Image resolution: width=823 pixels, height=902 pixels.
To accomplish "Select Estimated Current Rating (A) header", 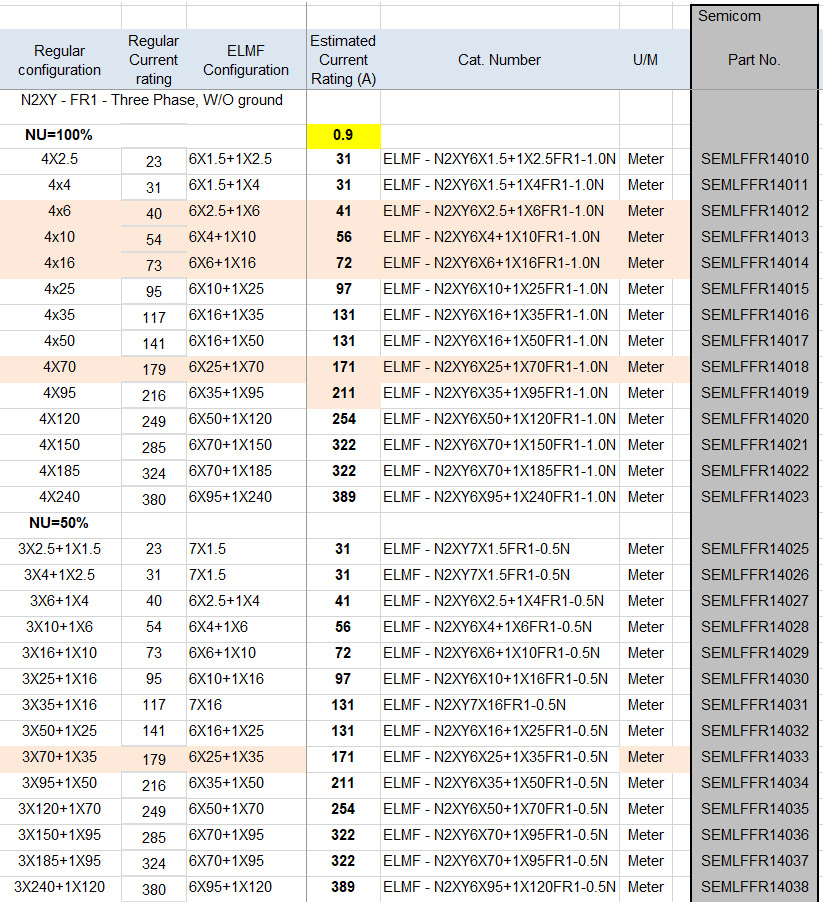I will pyautogui.click(x=343, y=60).
